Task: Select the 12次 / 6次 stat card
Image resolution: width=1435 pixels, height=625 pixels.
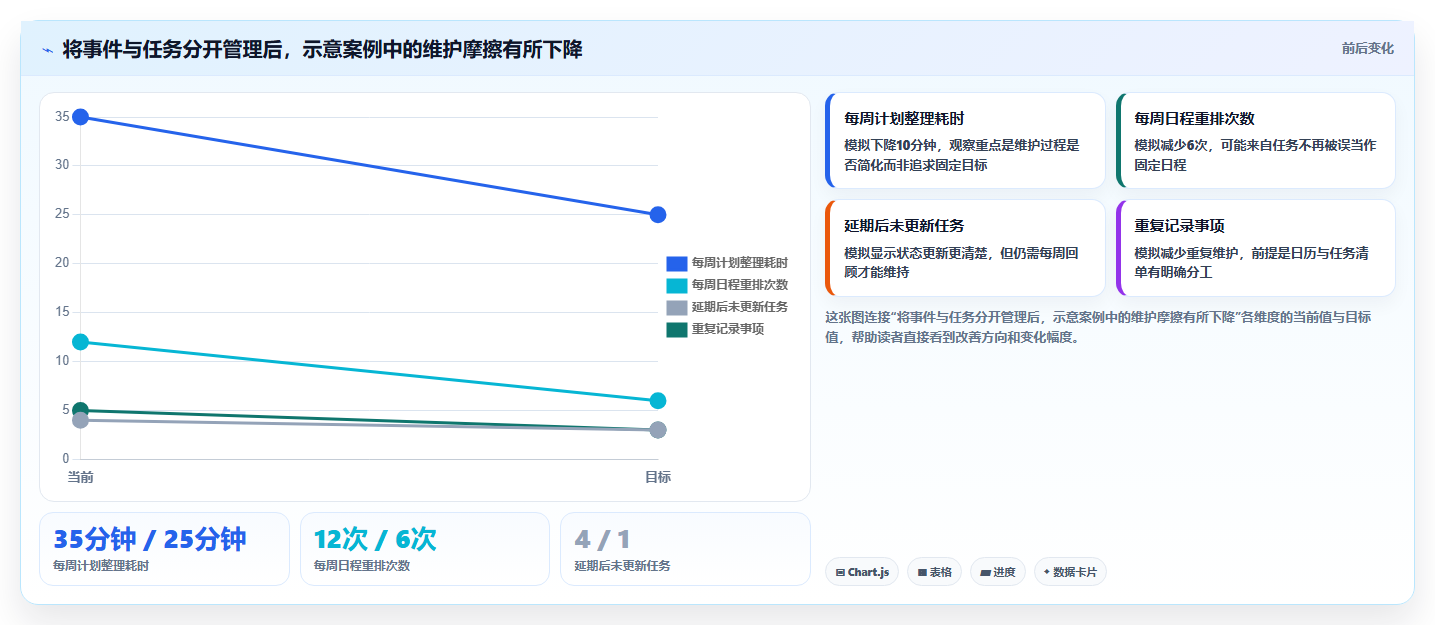Action: coord(425,549)
